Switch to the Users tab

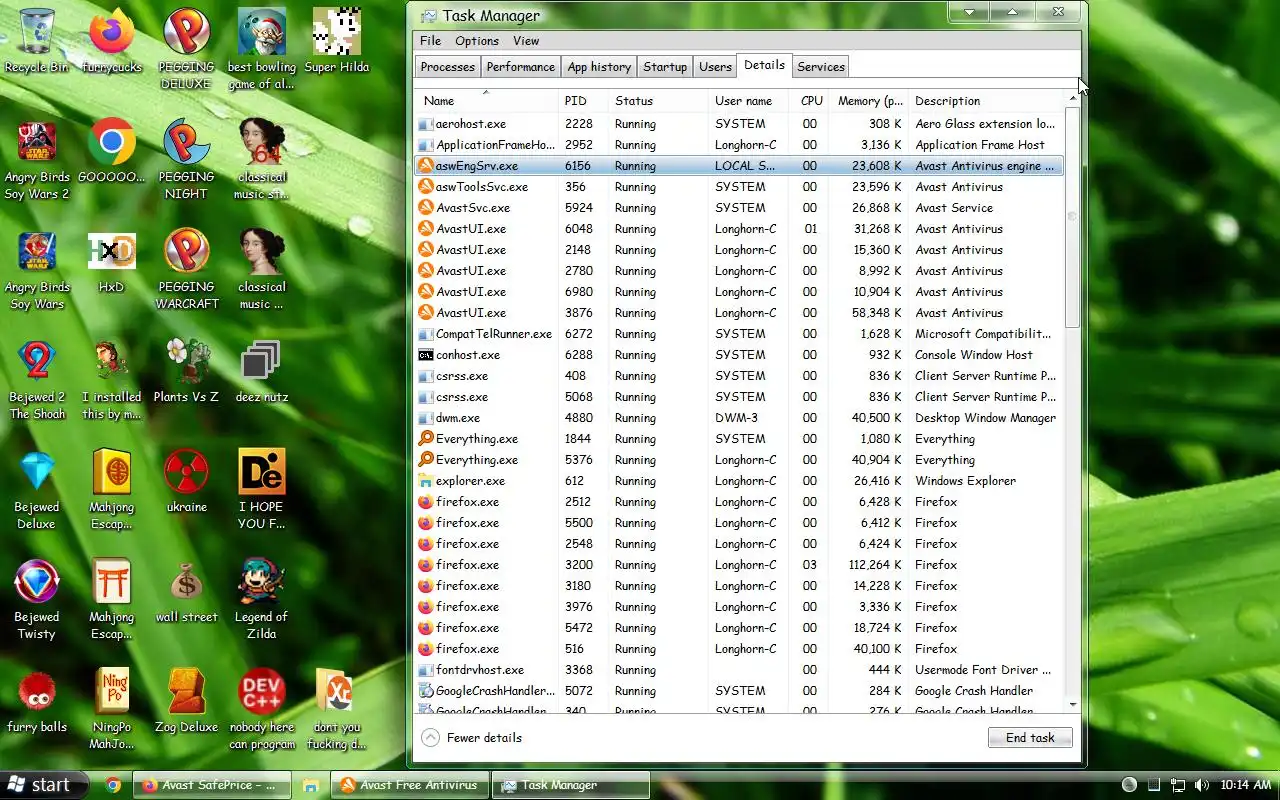pos(715,67)
